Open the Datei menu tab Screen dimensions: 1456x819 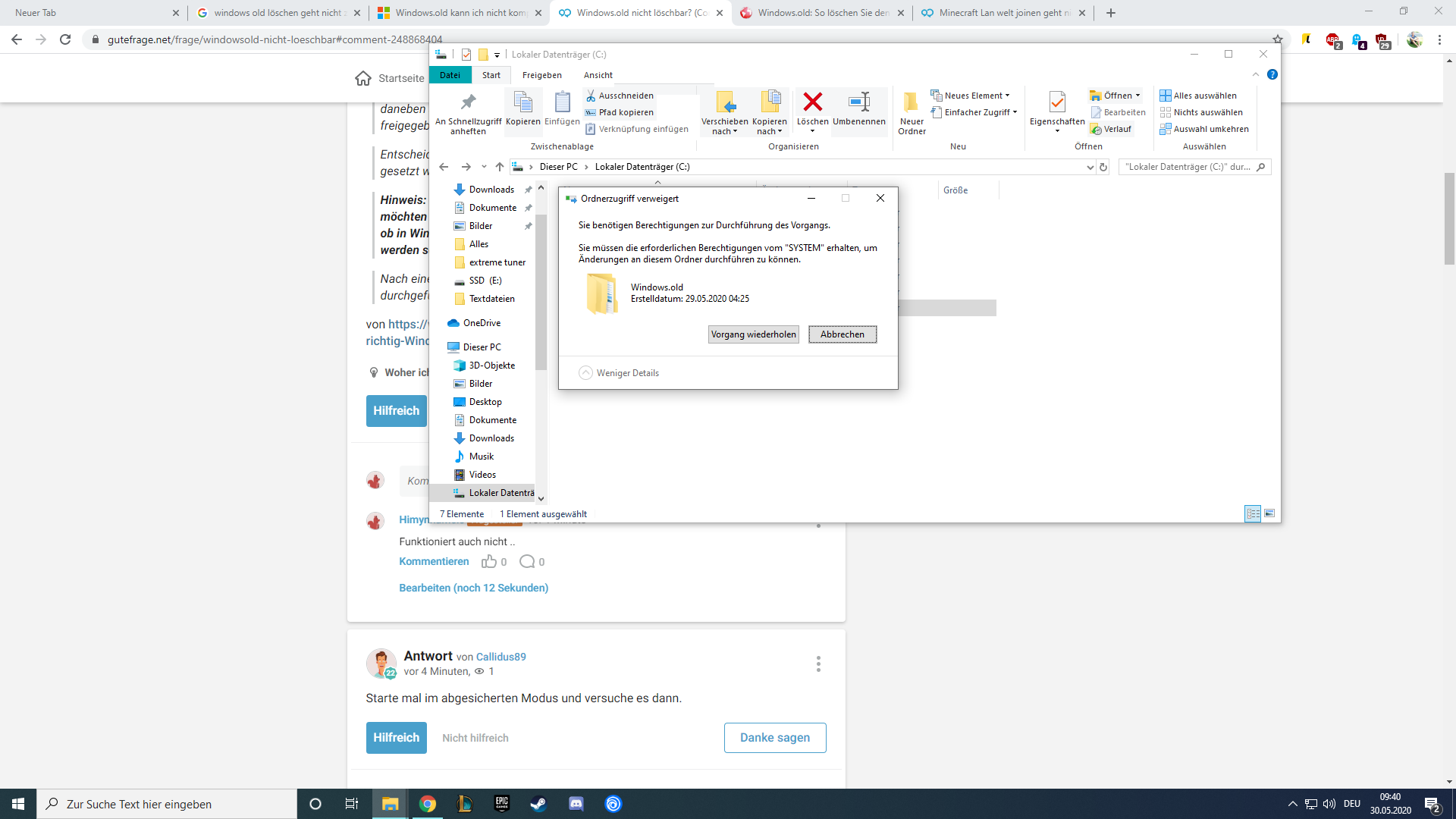(450, 75)
